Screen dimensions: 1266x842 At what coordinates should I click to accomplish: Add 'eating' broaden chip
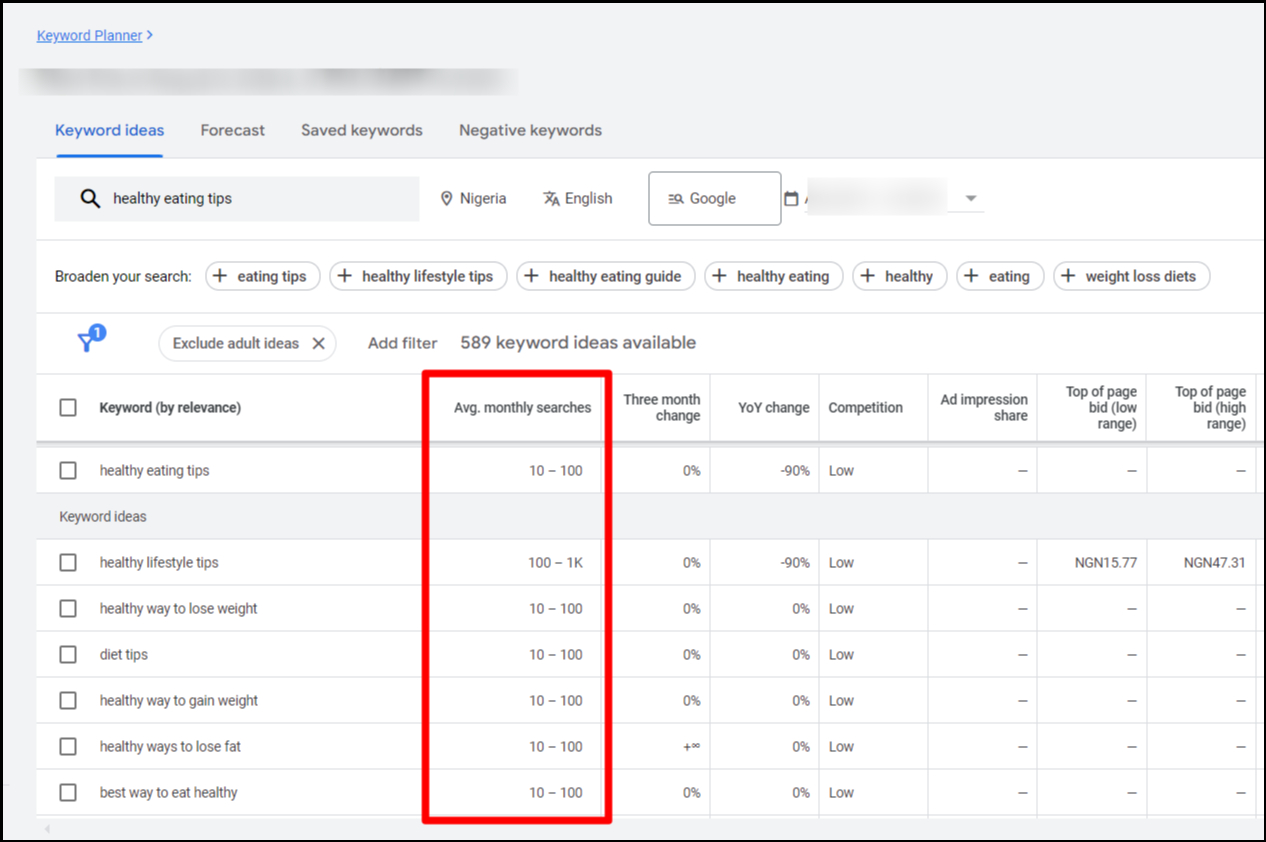pos(1000,276)
